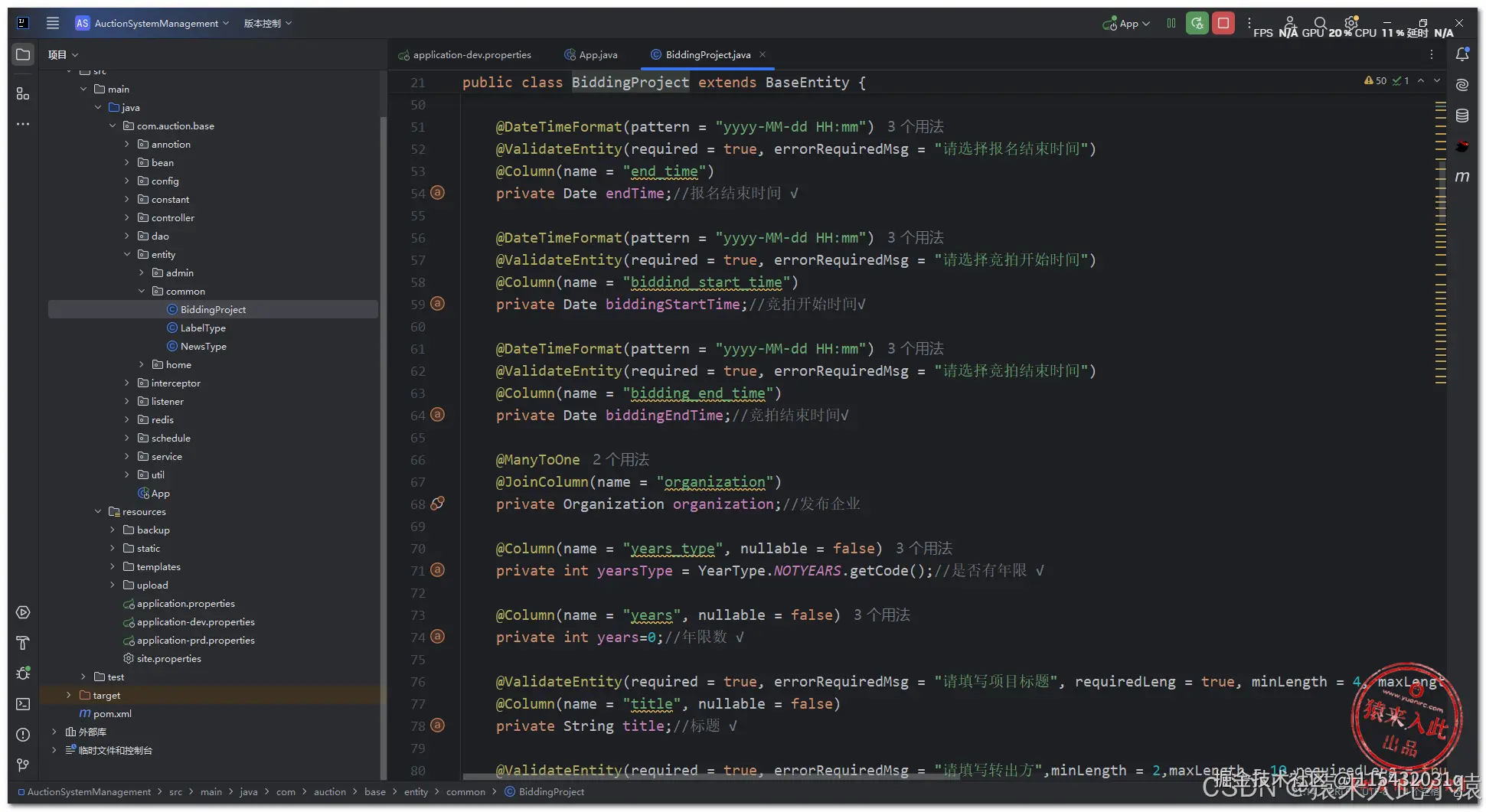Open the Services tool window
The height and width of the screenshot is (812, 1486).
point(23,612)
